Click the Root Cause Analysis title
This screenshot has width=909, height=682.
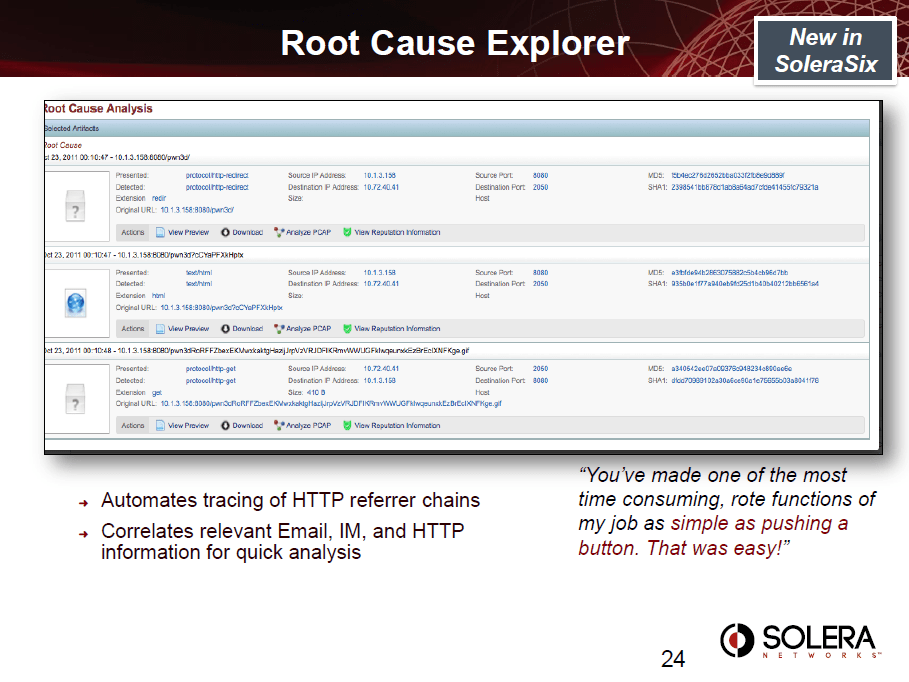tap(99, 108)
